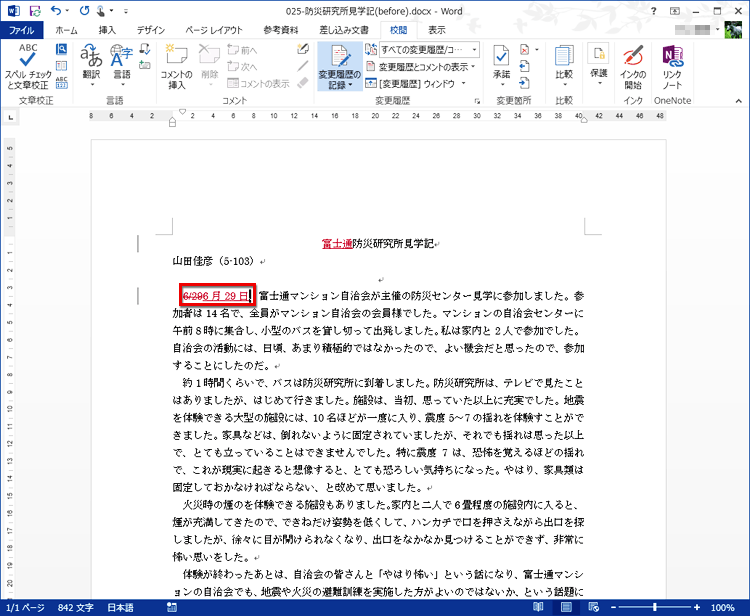Click the Undo icon

click(56, 11)
